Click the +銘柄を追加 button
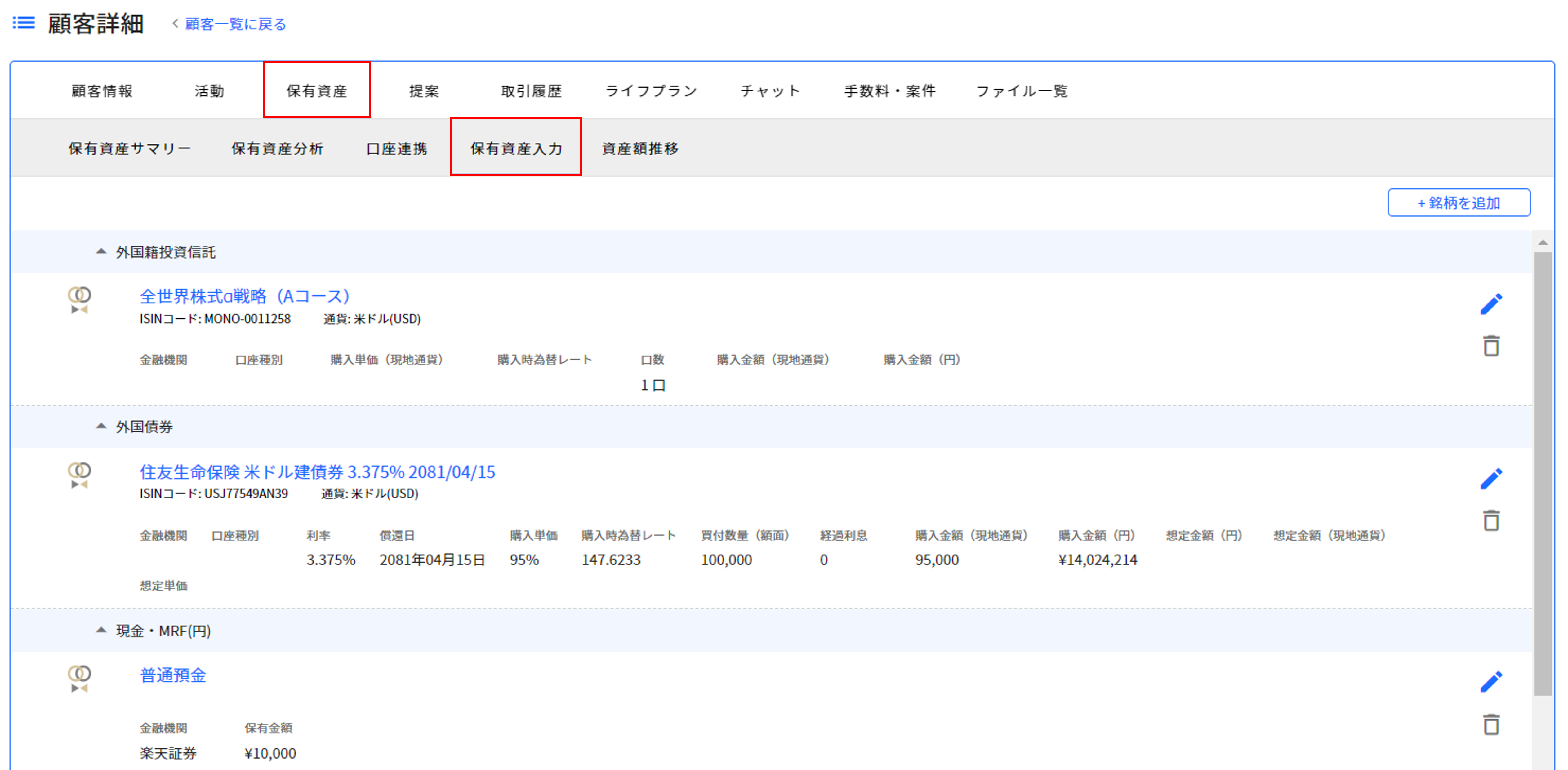 point(1459,202)
